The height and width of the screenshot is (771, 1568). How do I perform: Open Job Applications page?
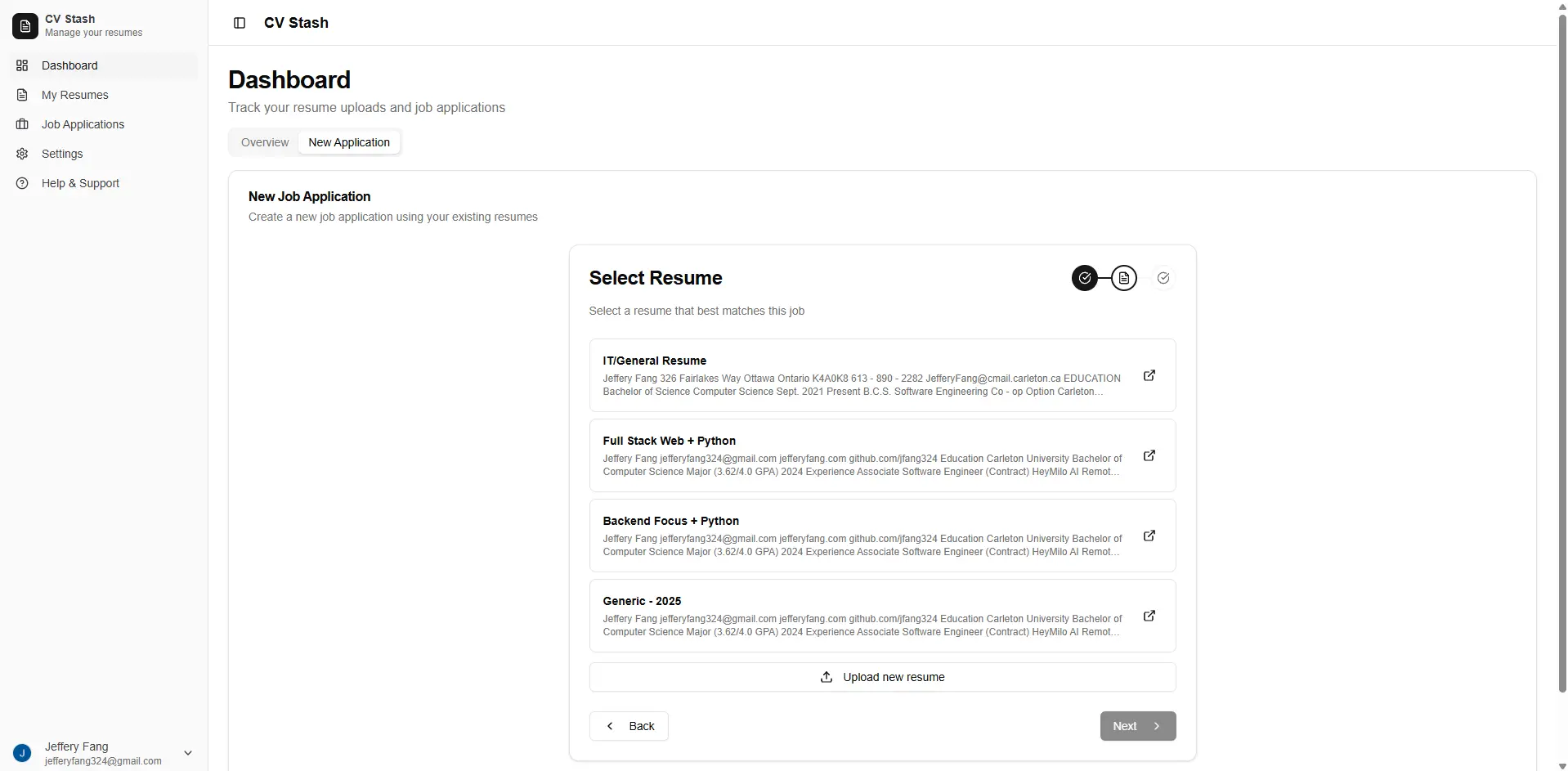(104, 124)
